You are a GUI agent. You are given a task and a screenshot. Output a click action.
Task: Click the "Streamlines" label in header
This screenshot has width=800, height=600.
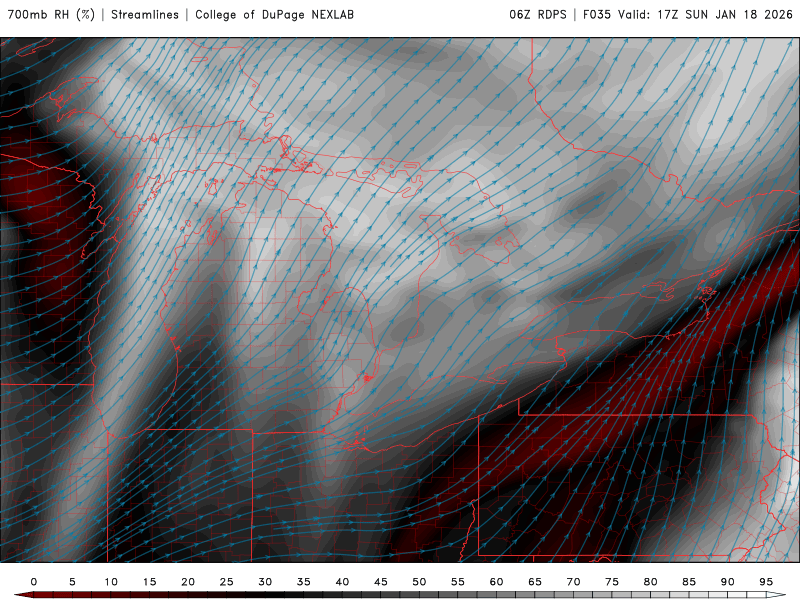click(145, 14)
